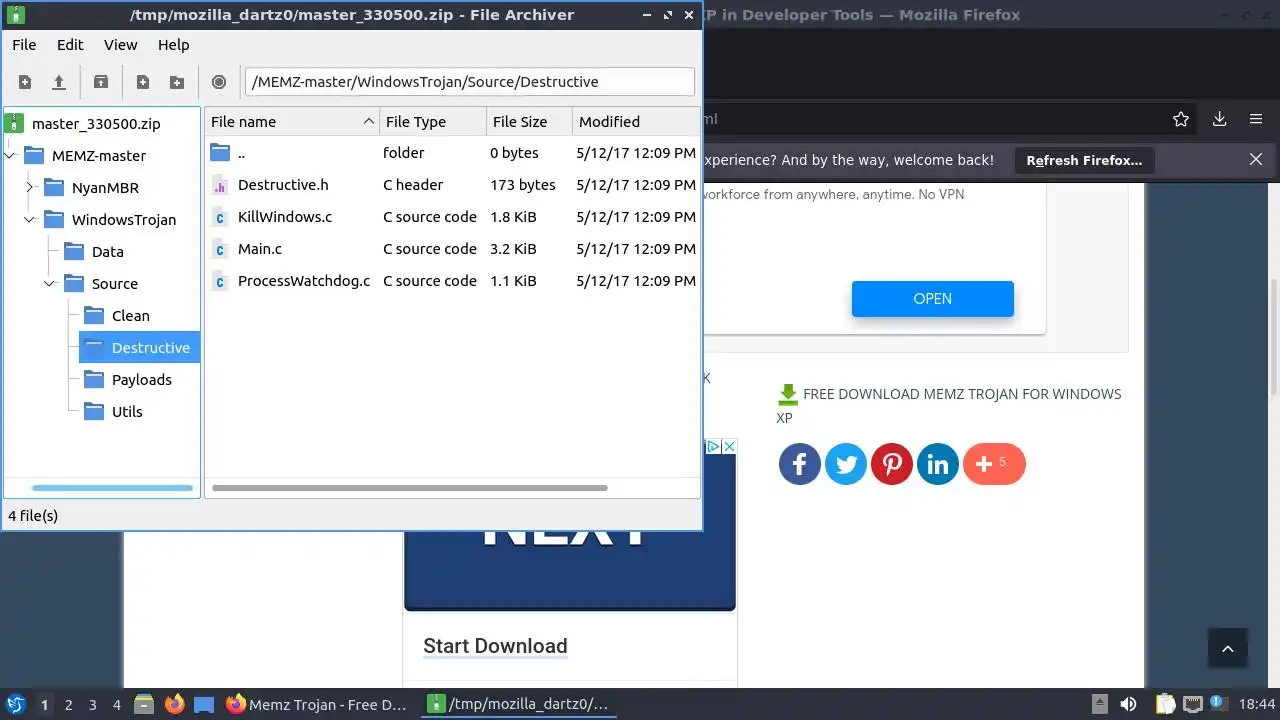
Task: Click the Start Download link
Action: [x=495, y=646]
